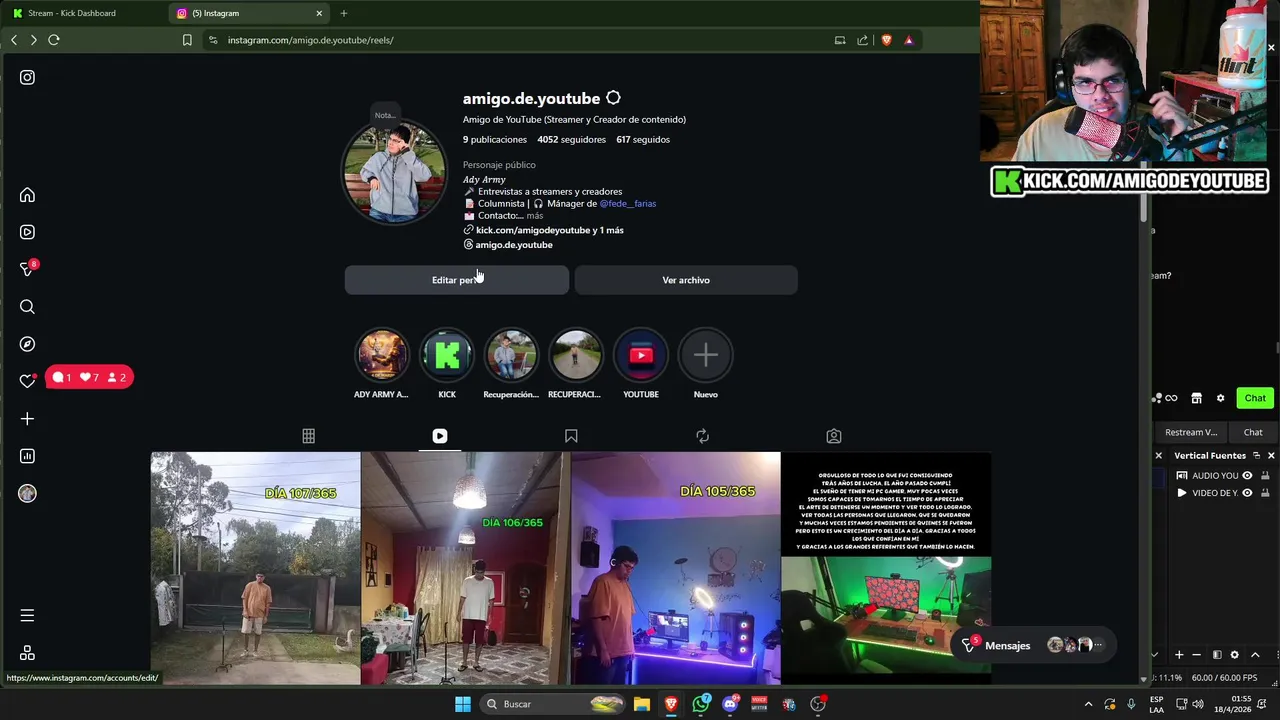Open kick.com/amigodeyoutube y 1 más link
Image resolution: width=1280 pixels, height=720 pixels.
(543, 230)
